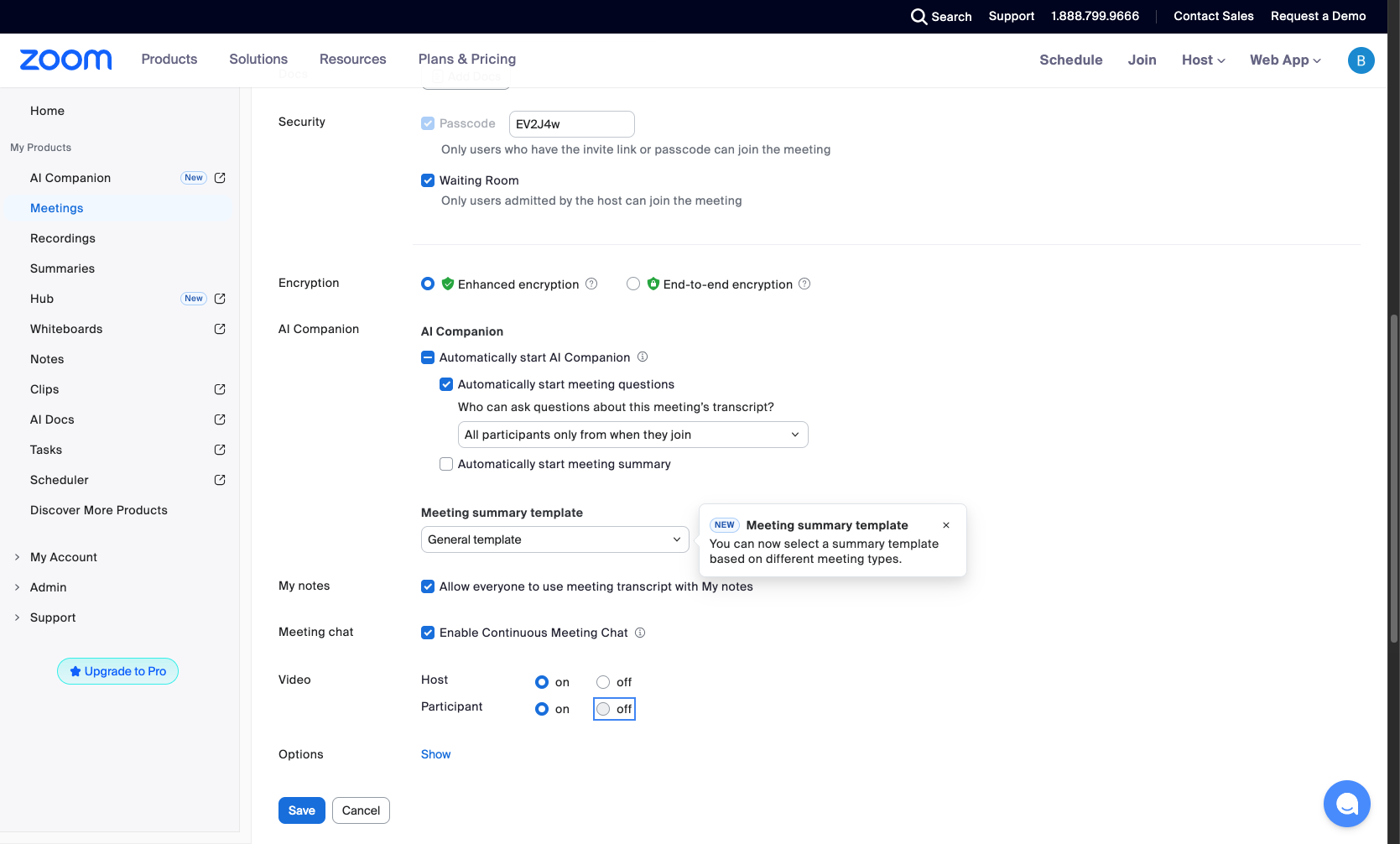
Task: Click the green shield on Enhanced encryption
Action: 448,284
